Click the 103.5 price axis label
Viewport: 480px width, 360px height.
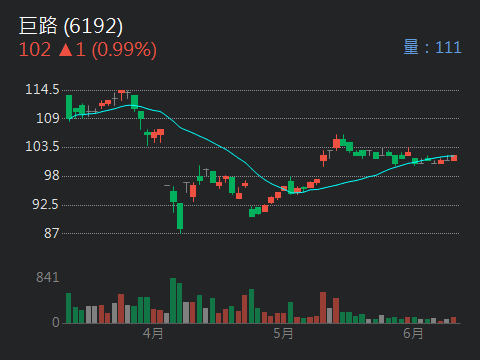pos(42,146)
